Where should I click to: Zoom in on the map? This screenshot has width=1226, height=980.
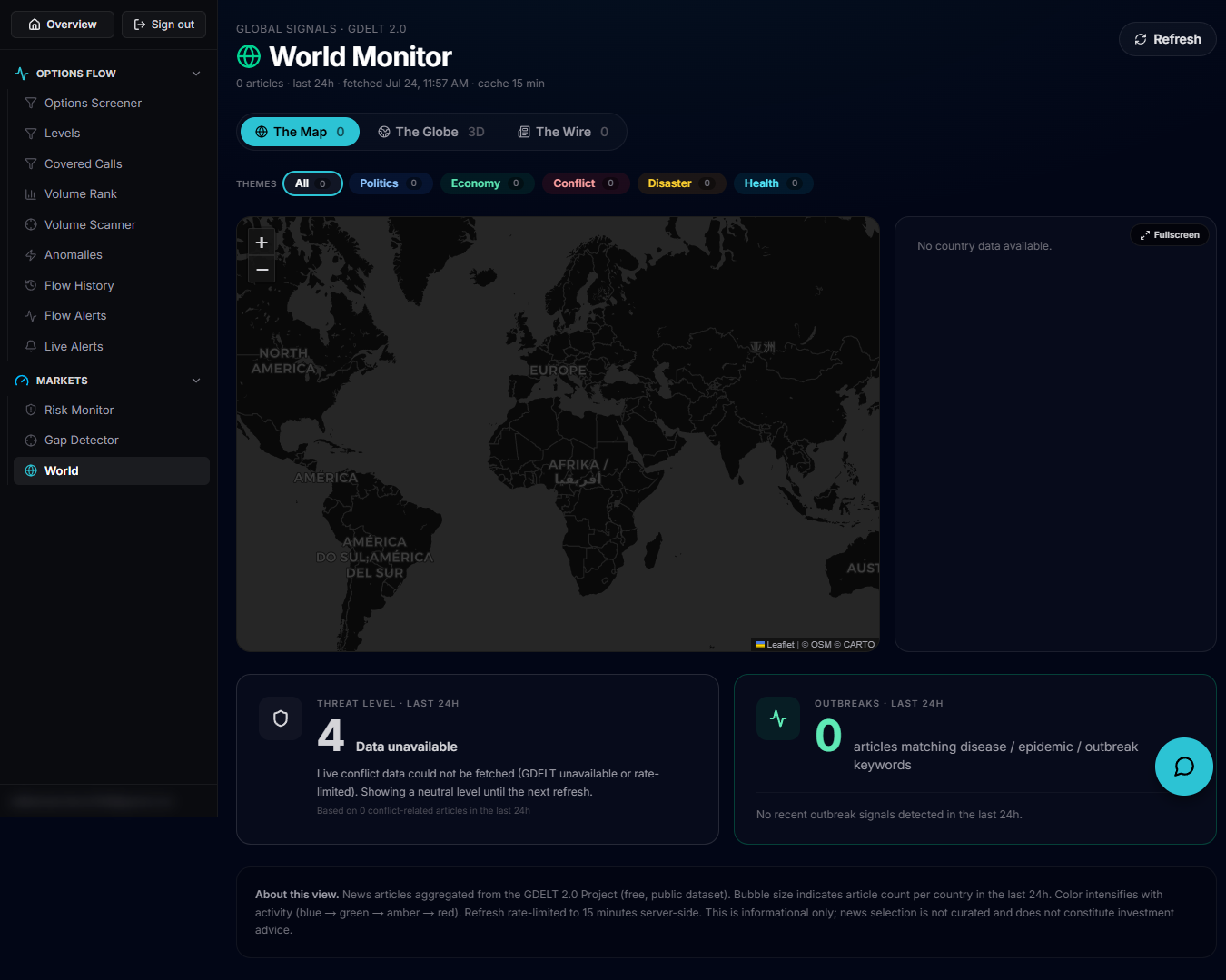(x=262, y=243)
